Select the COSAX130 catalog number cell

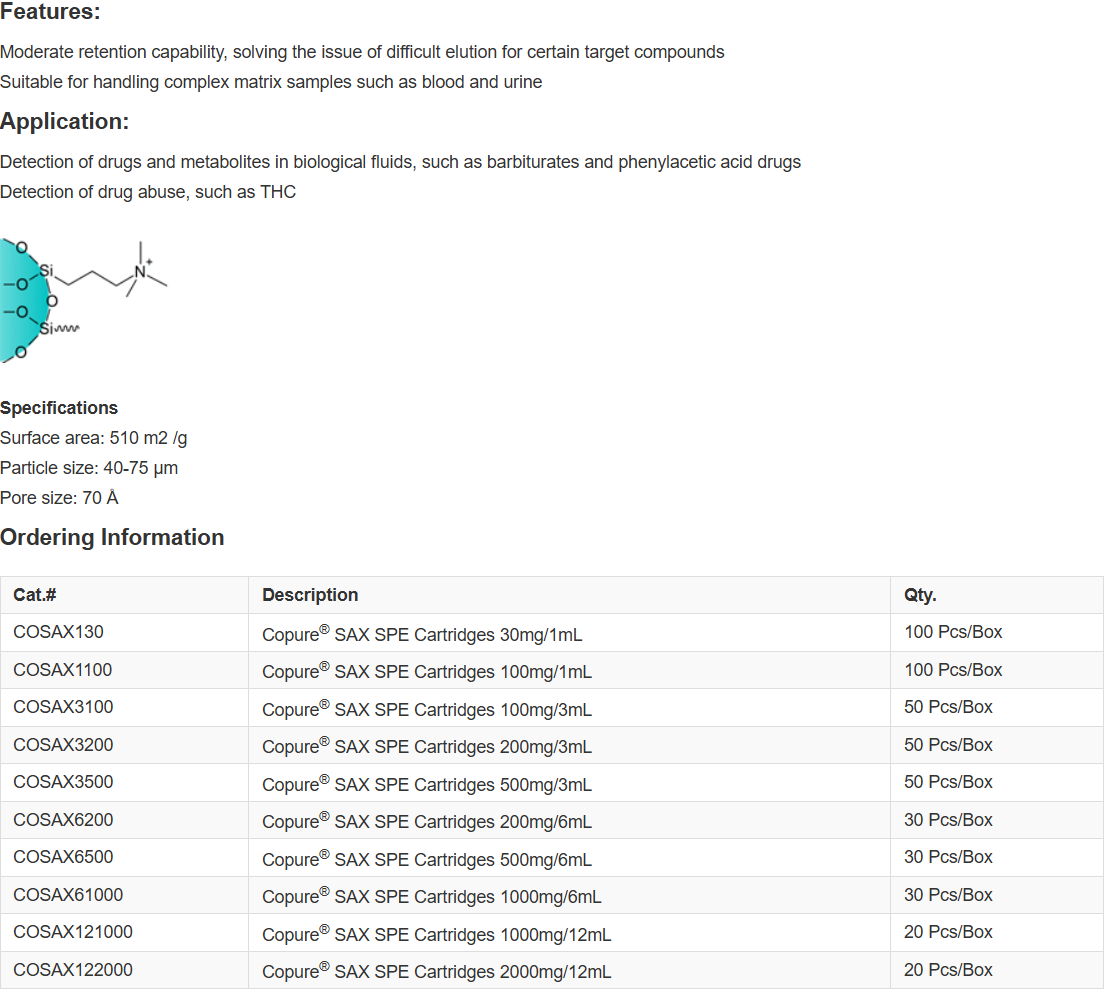point(58,632)
